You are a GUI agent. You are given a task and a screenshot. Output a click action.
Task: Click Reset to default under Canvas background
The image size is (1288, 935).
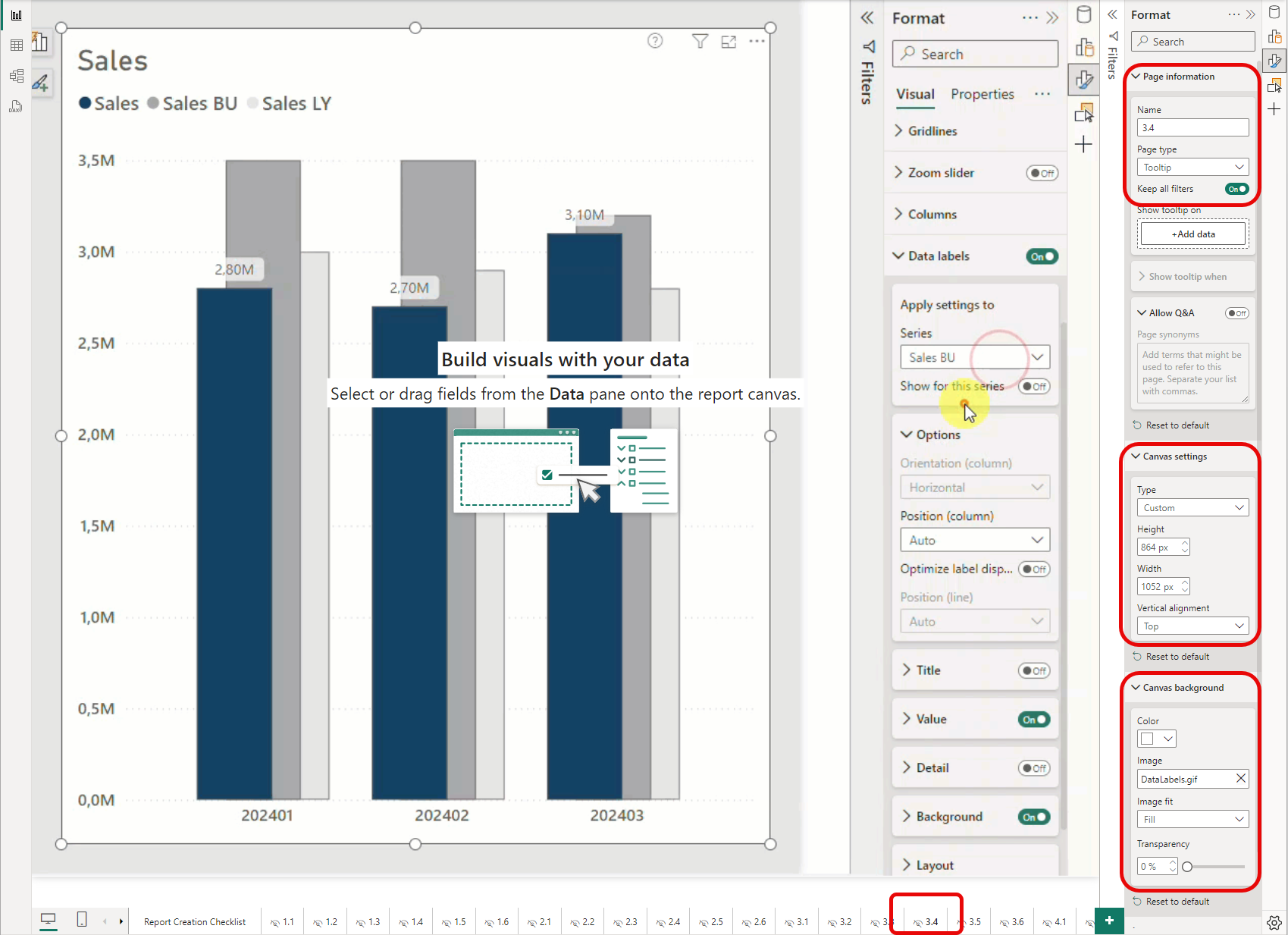(1170, 902)
